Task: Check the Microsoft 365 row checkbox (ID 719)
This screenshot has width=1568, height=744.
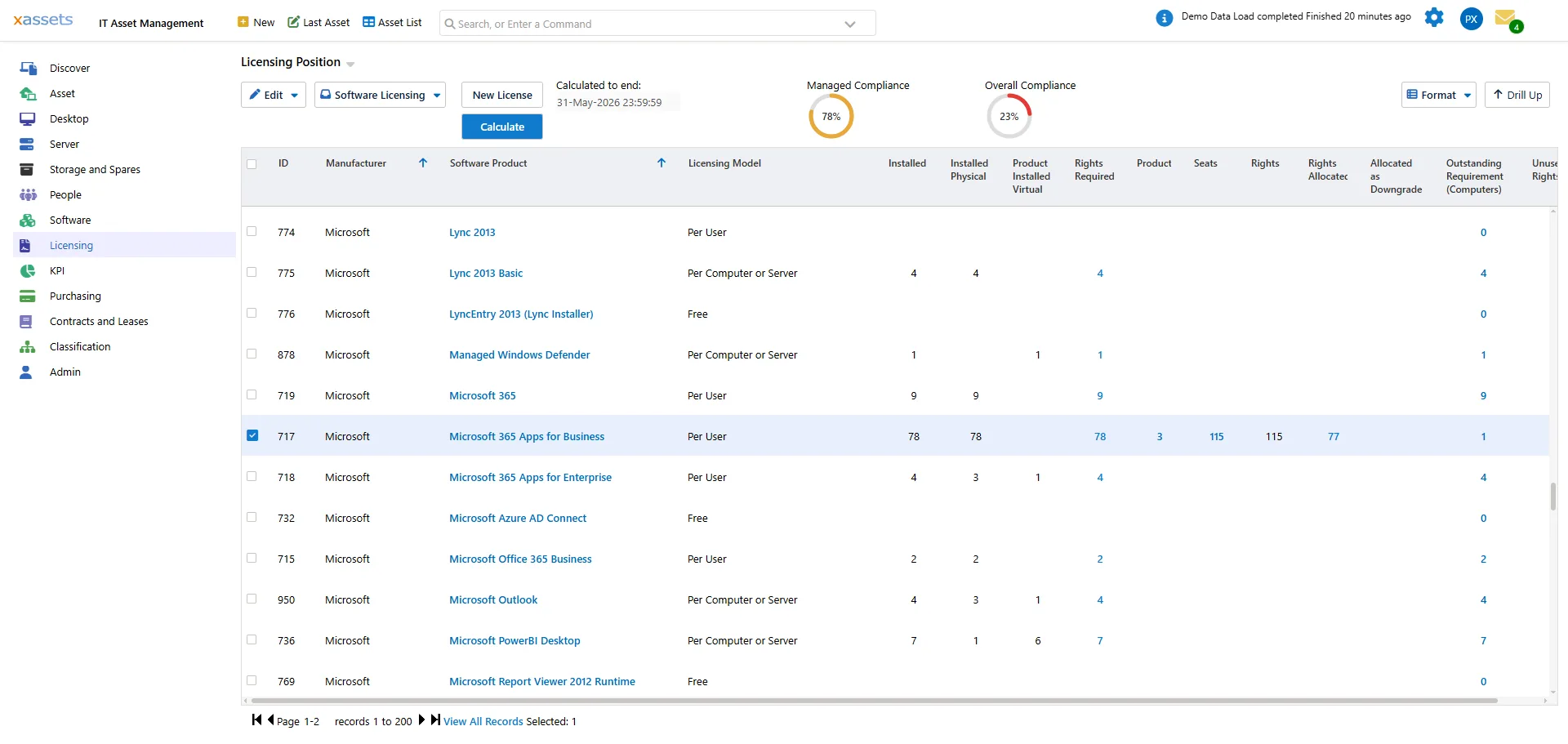Action: pyautogui.click(x=252, y=395)
